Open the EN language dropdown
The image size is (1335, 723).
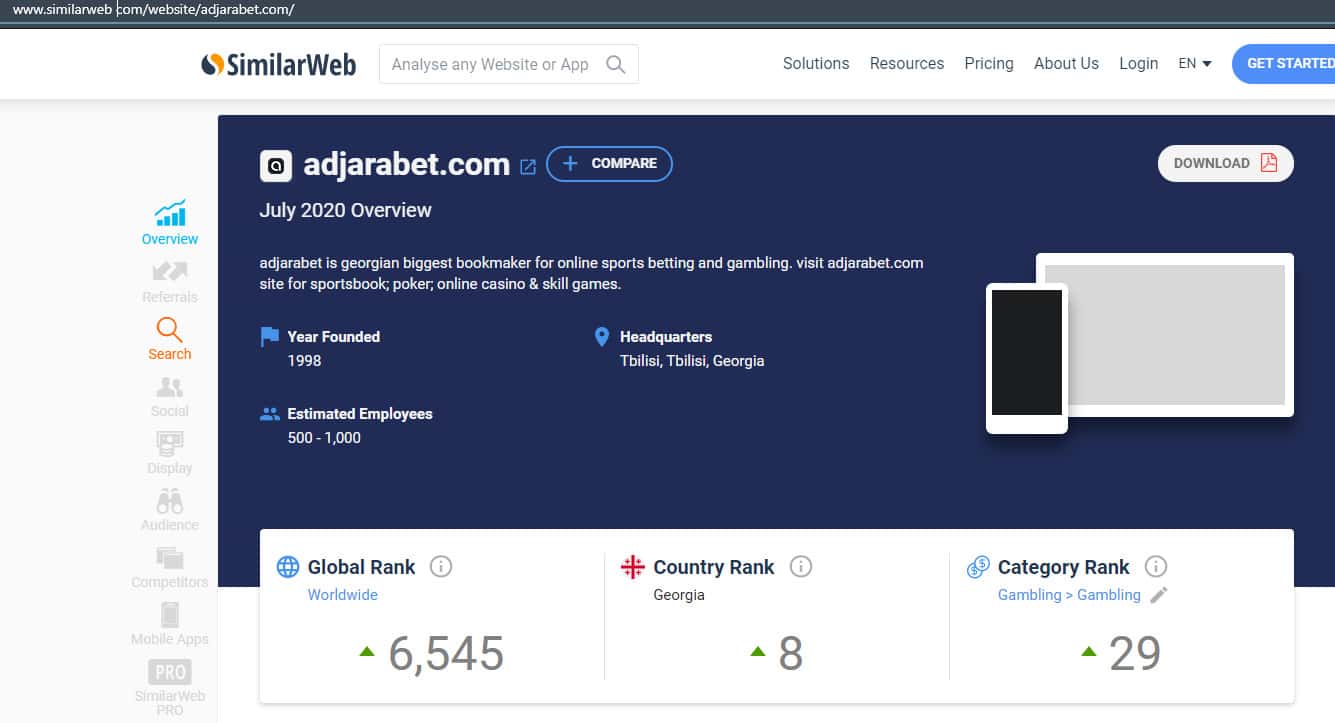pyautogui.click(x=1195, y=63)
